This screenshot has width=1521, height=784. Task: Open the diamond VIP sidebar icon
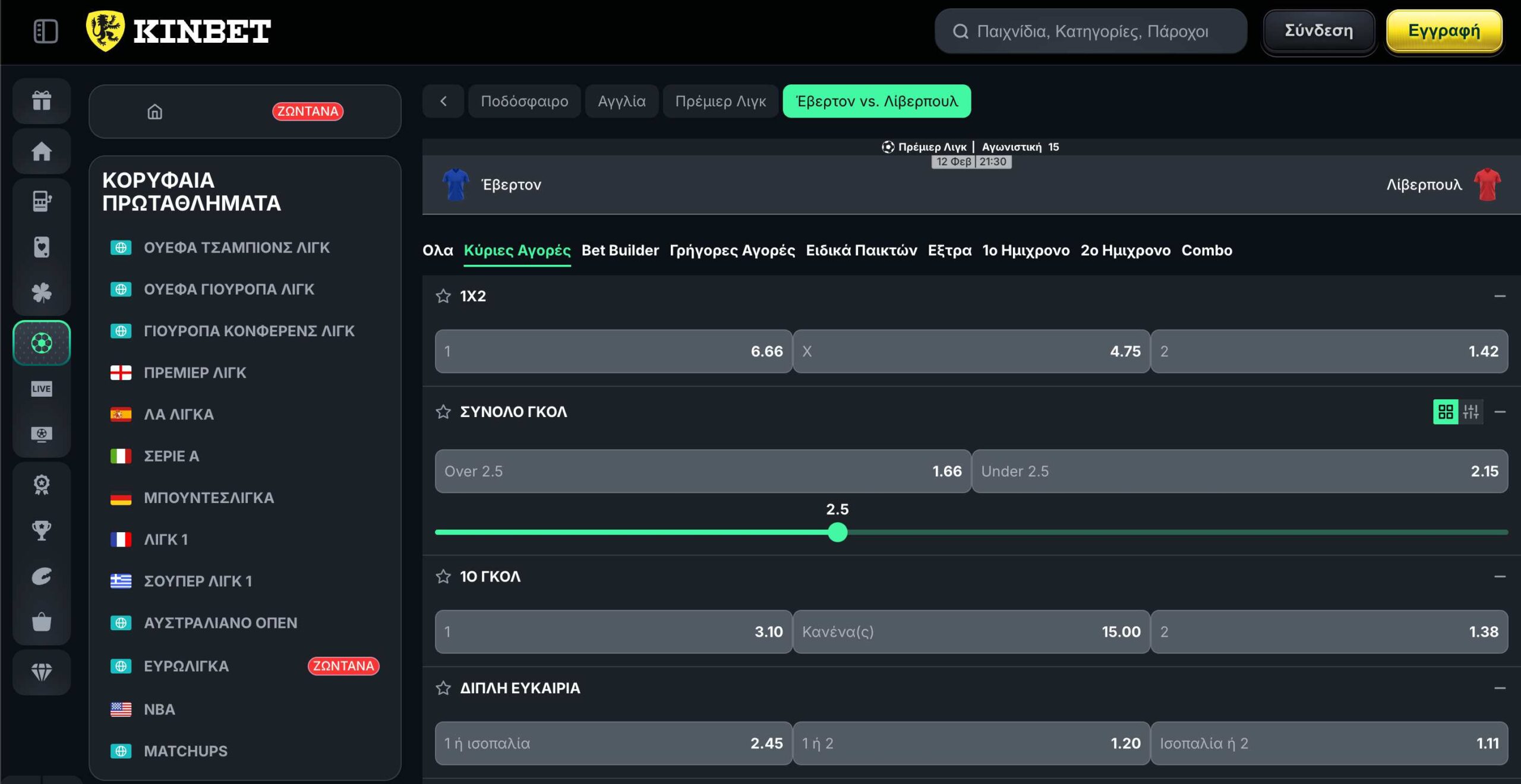42,672
